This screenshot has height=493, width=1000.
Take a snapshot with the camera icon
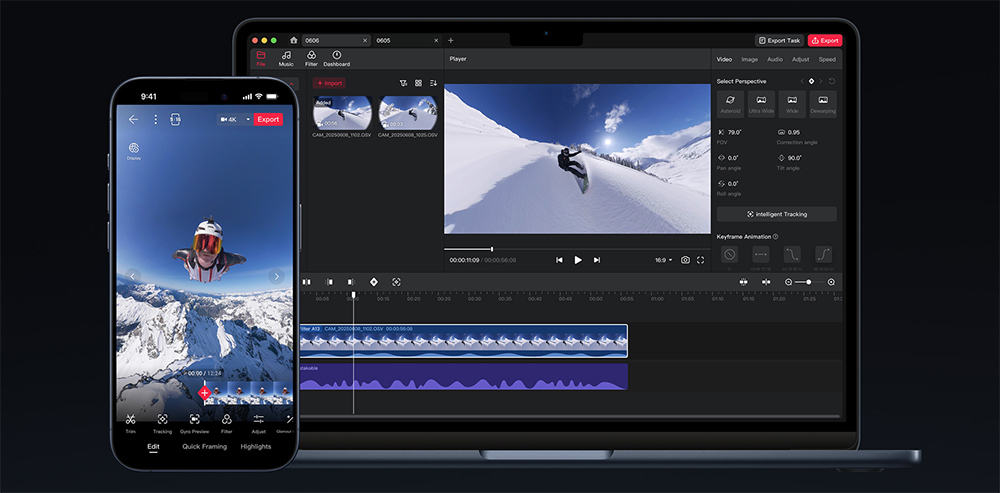685,260
